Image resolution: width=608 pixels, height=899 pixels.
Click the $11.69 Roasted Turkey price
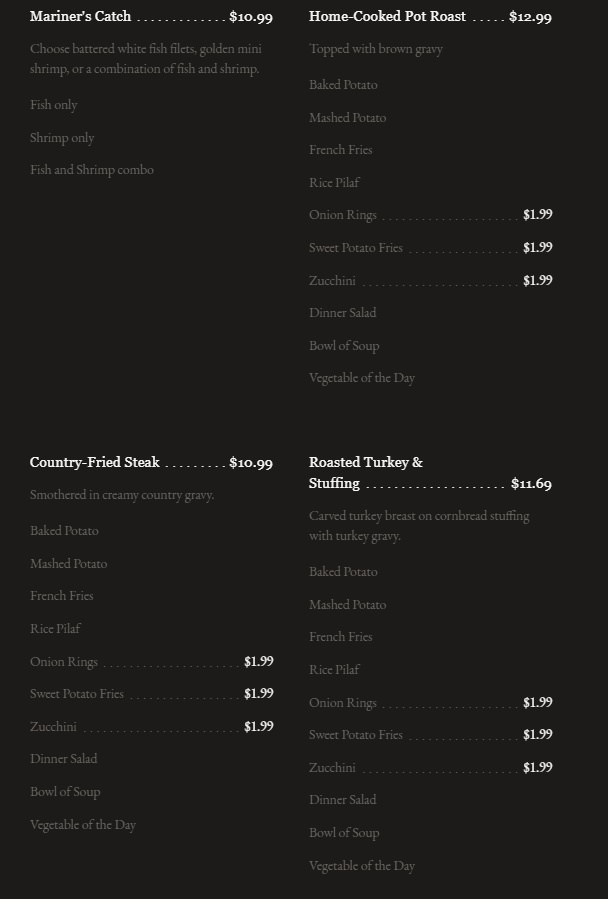(531, 484)
